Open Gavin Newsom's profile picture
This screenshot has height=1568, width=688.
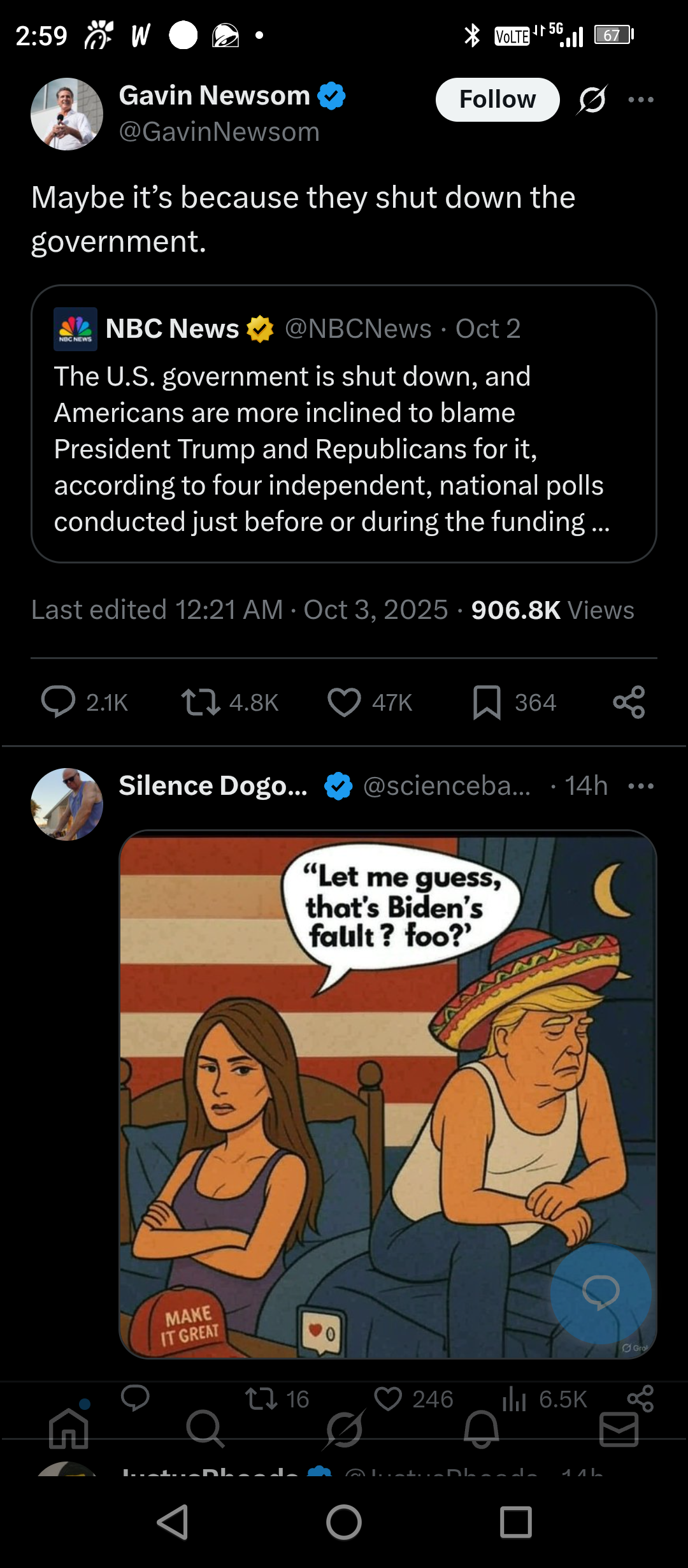coord(67,114)
